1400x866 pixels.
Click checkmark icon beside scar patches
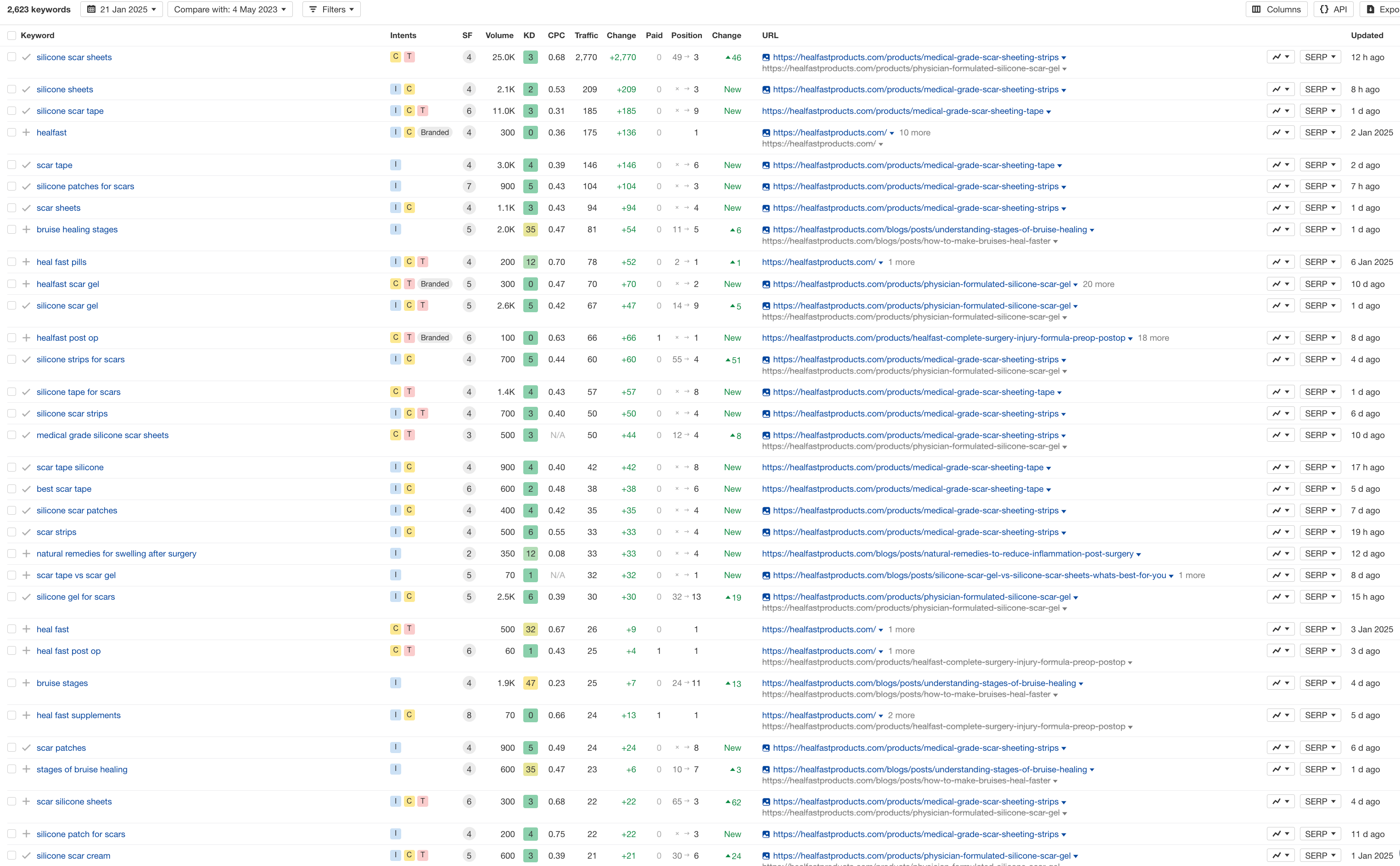26,748
